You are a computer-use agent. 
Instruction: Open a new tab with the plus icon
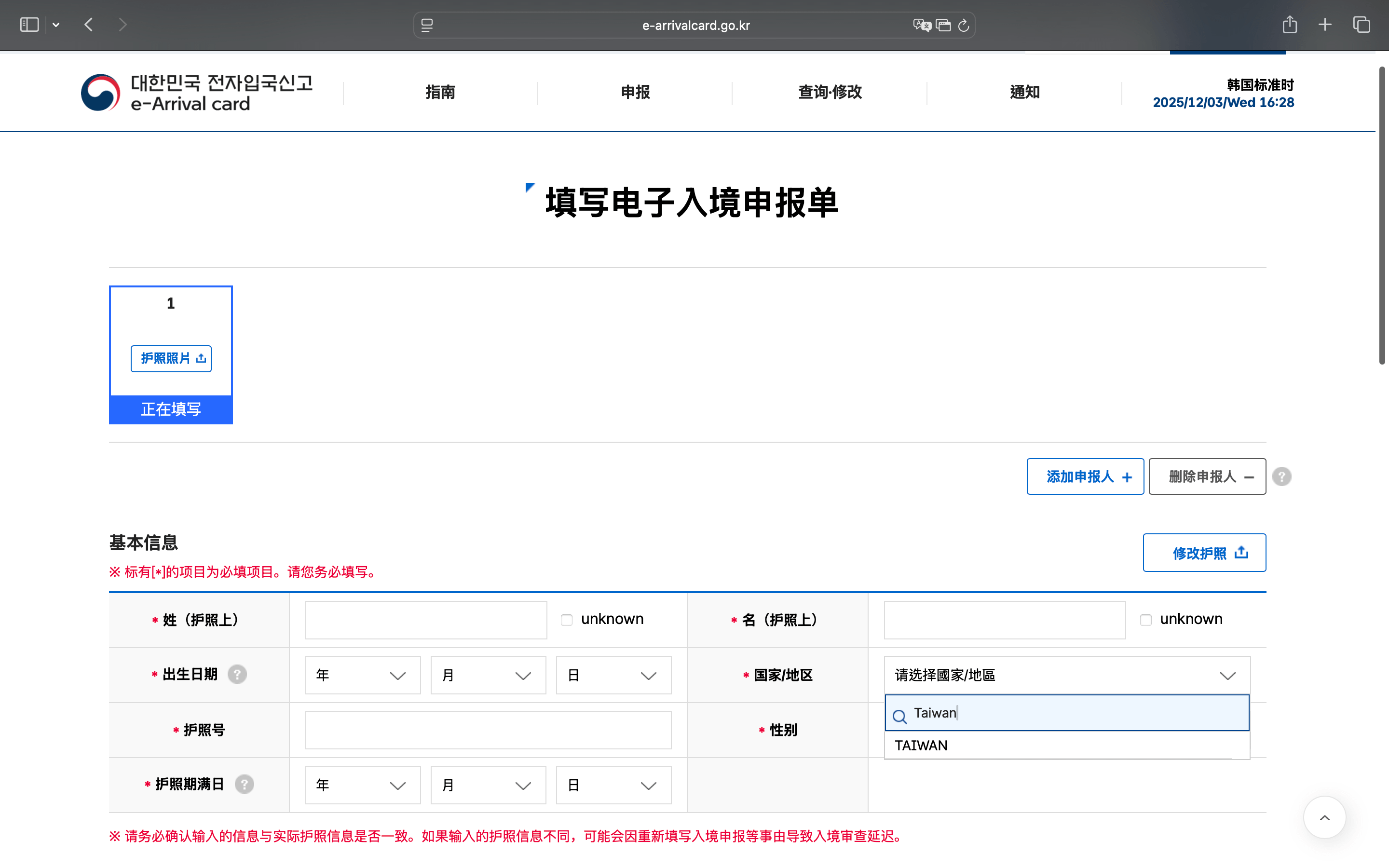pos(1325,25)
